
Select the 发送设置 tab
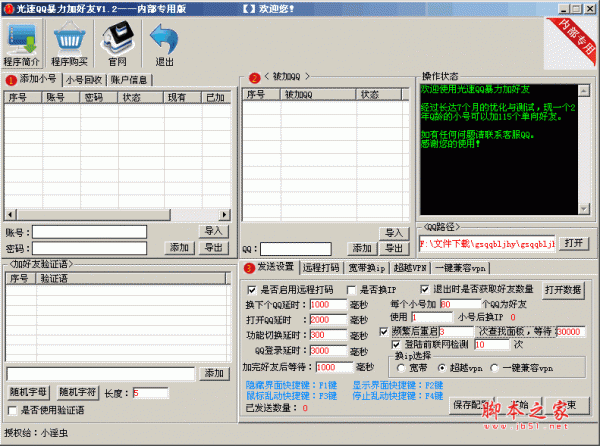(270, 267)
